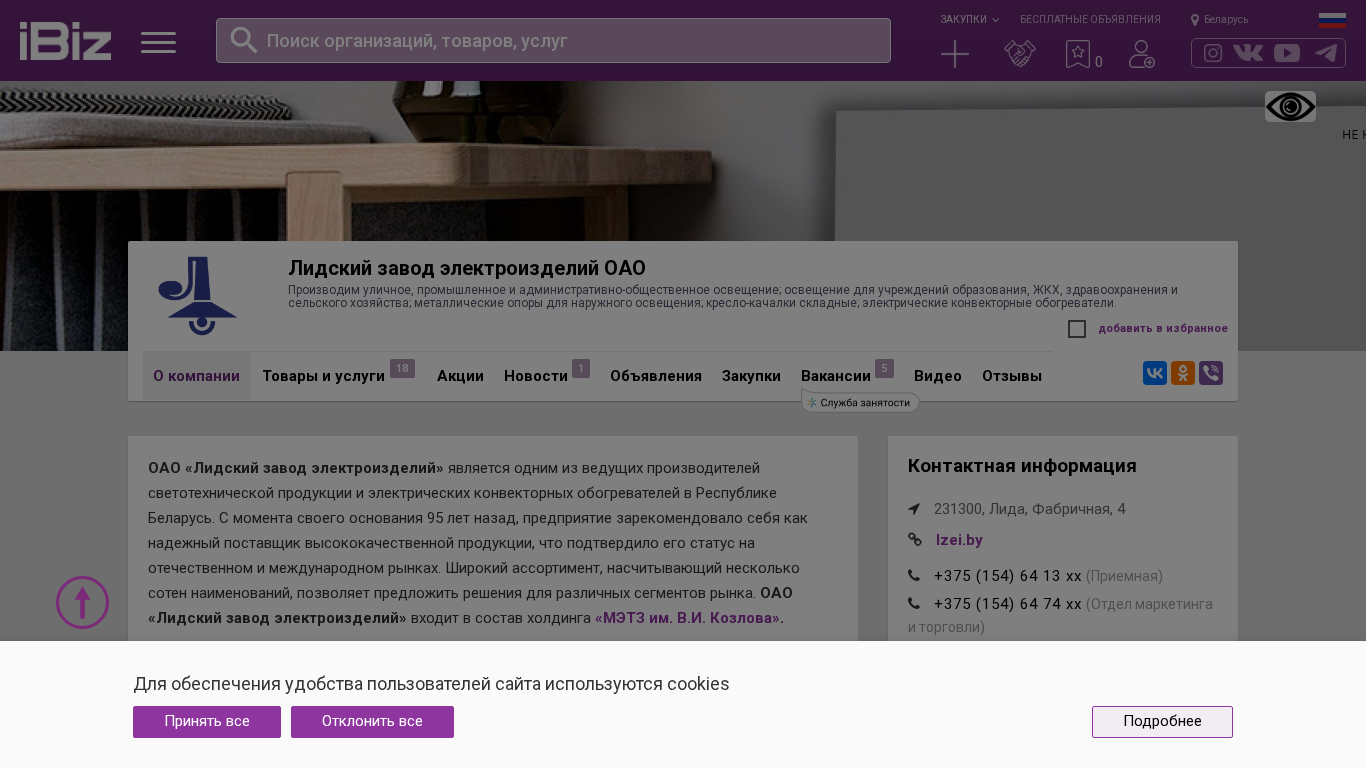
Task: Open the hamburger menu icon
Action: click(158, 42)
